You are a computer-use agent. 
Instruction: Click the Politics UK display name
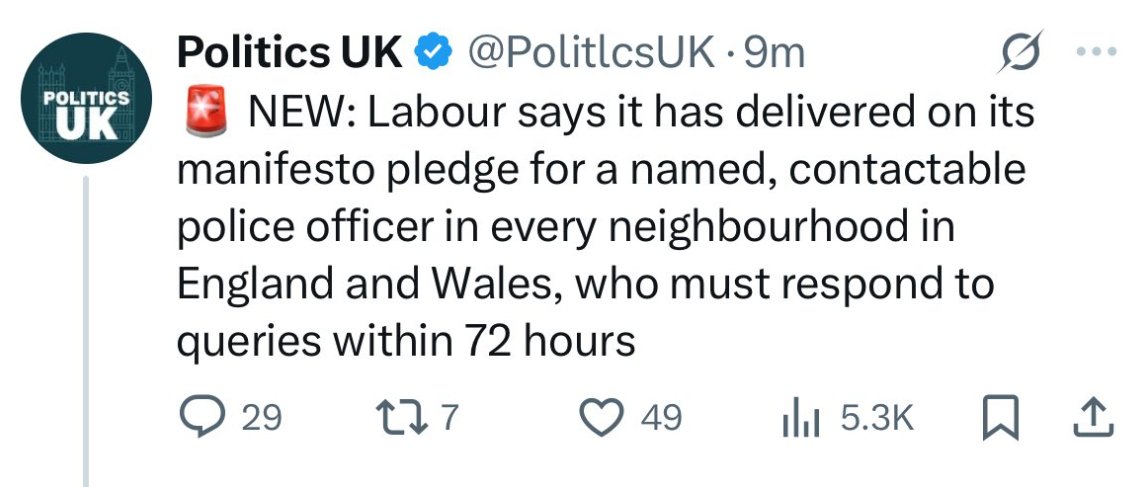(x=289, y=52)
